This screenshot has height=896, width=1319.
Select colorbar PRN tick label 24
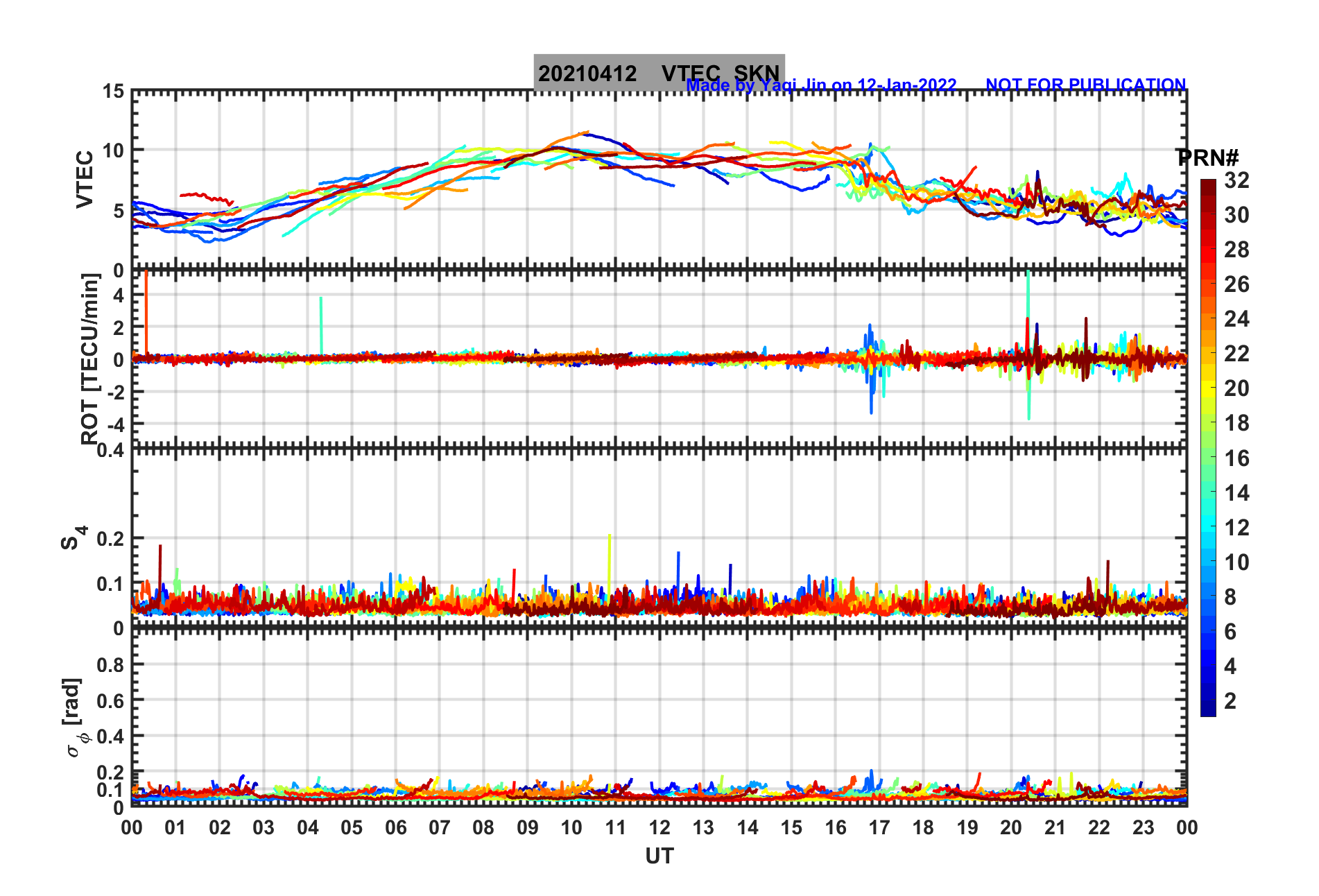(1236, 319)
